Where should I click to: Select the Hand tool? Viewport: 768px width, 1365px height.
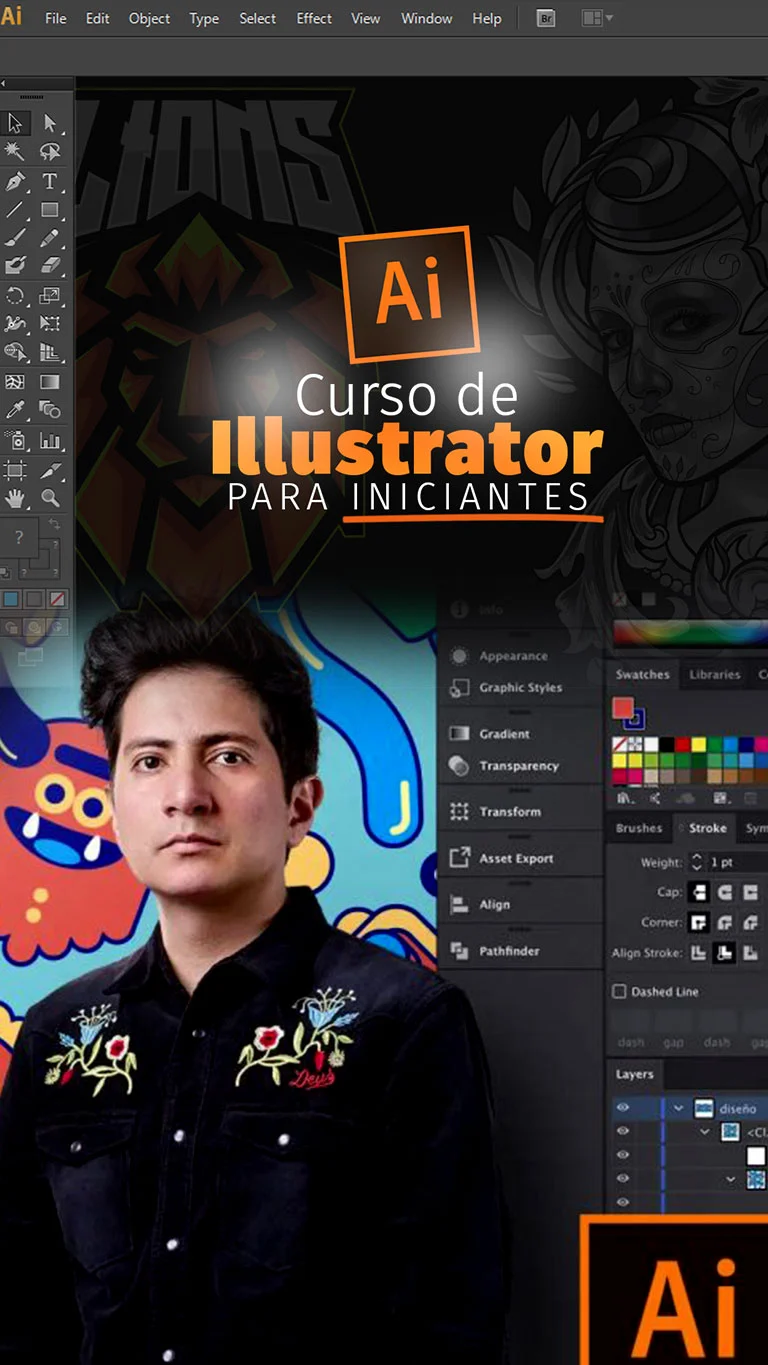[15, 498]
